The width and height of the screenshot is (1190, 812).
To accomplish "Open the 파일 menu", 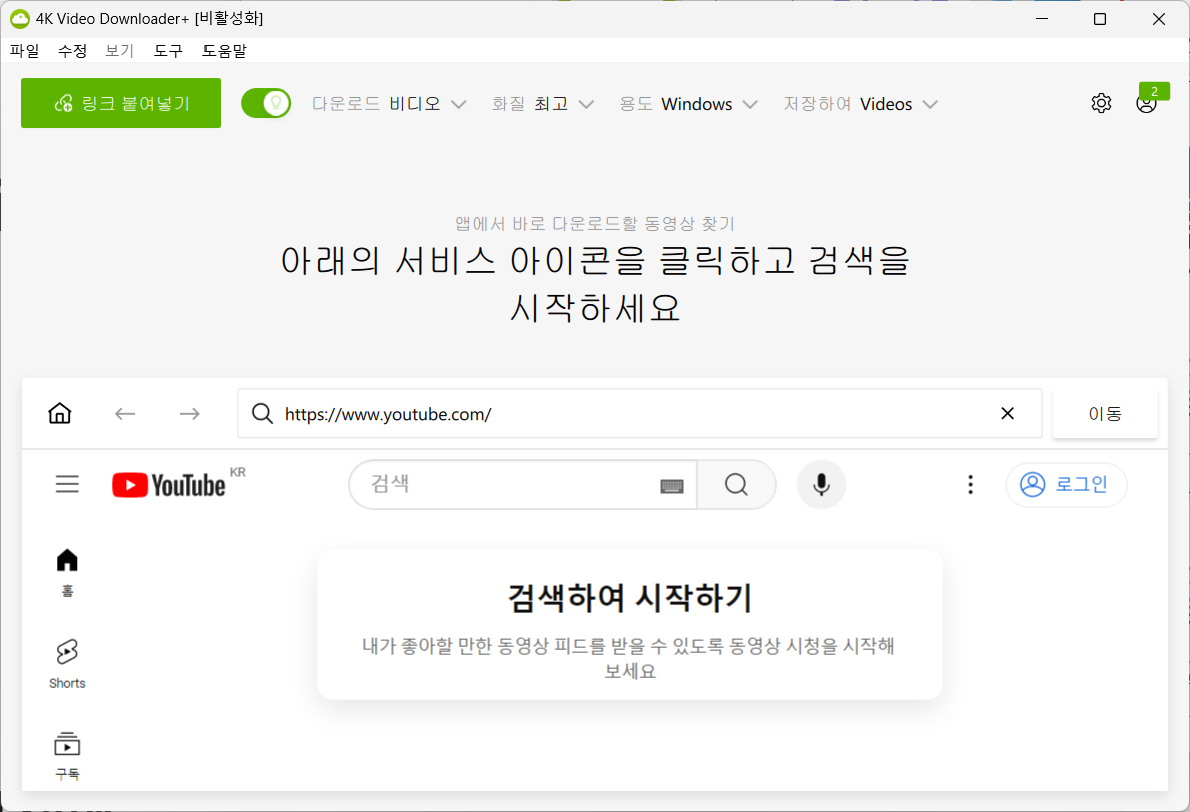I will coord(24,51).
